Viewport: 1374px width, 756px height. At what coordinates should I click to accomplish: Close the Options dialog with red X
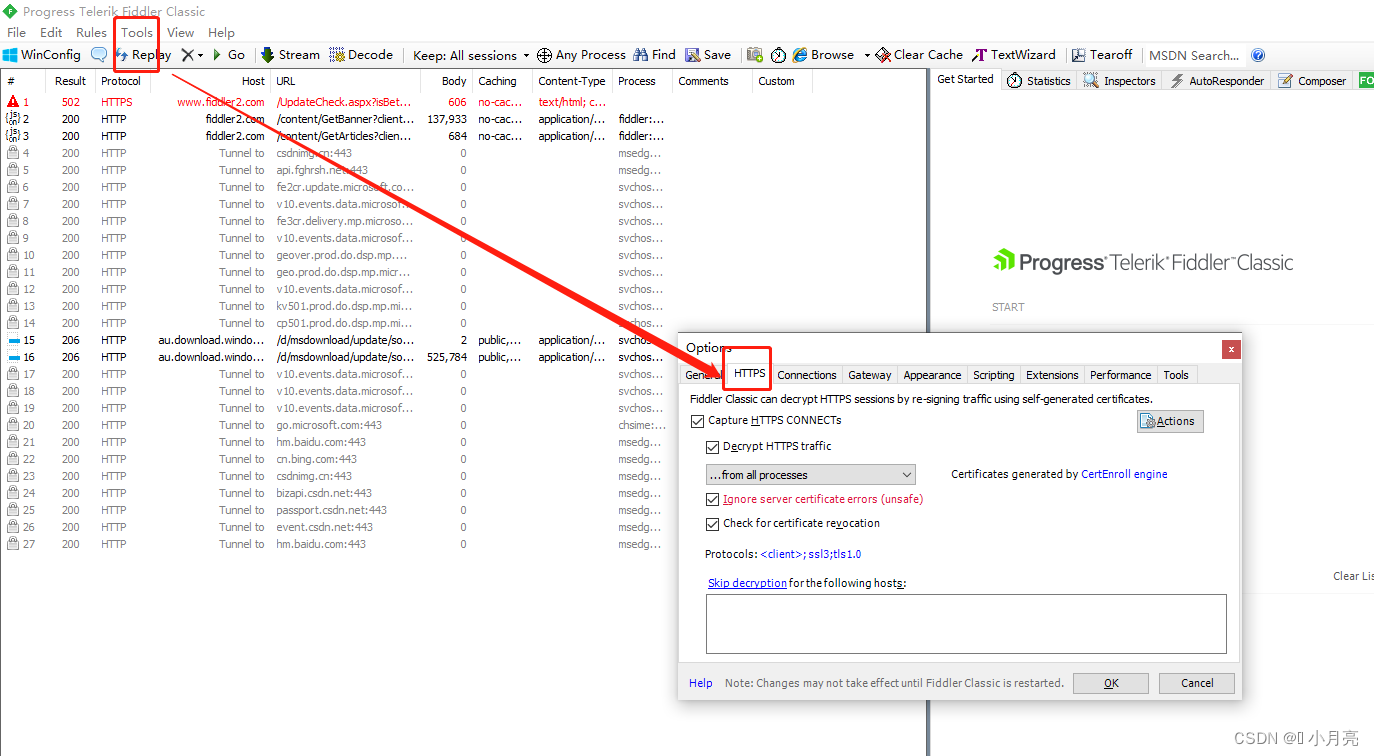coord(1231,349)
